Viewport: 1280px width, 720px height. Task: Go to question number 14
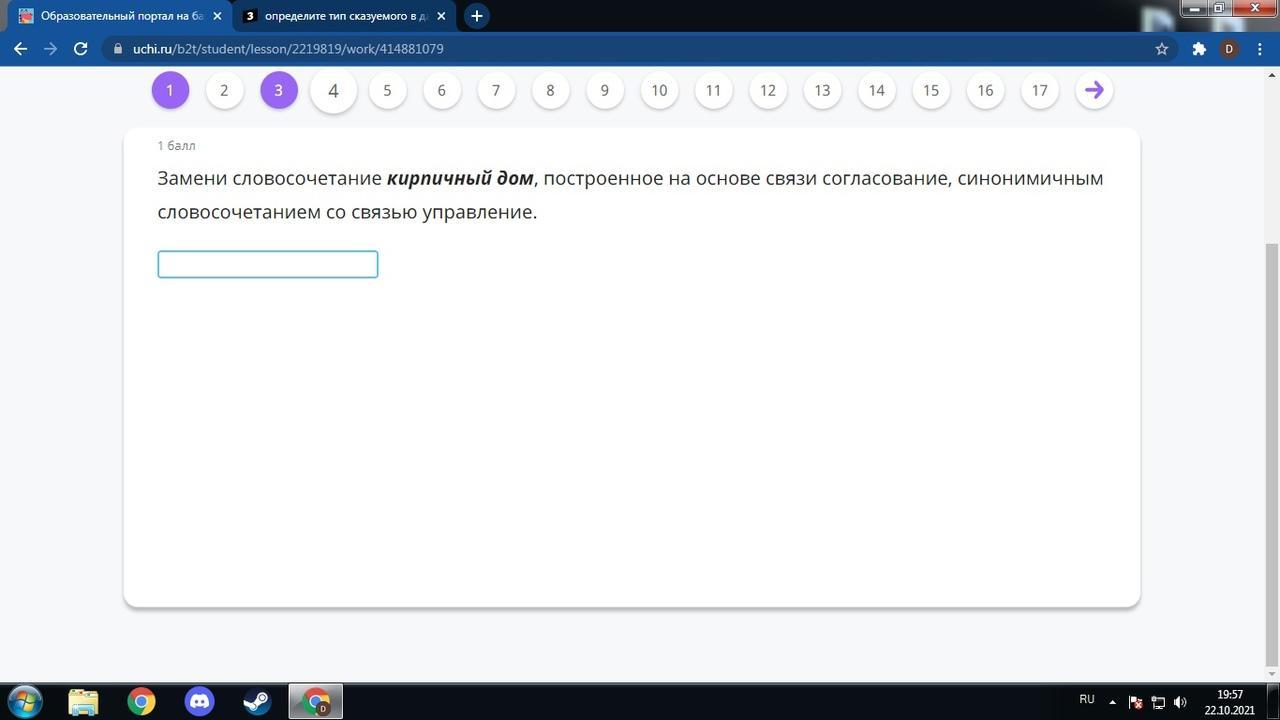click(876, 90)
